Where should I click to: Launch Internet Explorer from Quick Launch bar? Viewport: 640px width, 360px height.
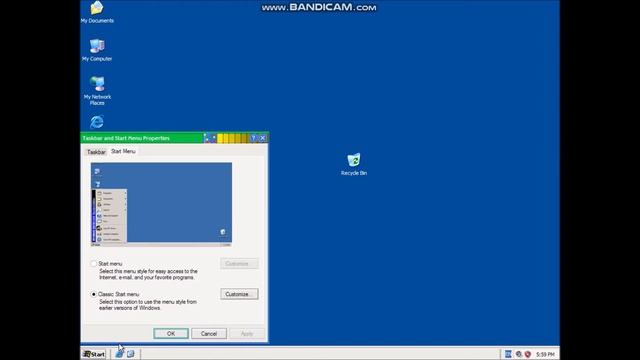click(x=120, y=353)
